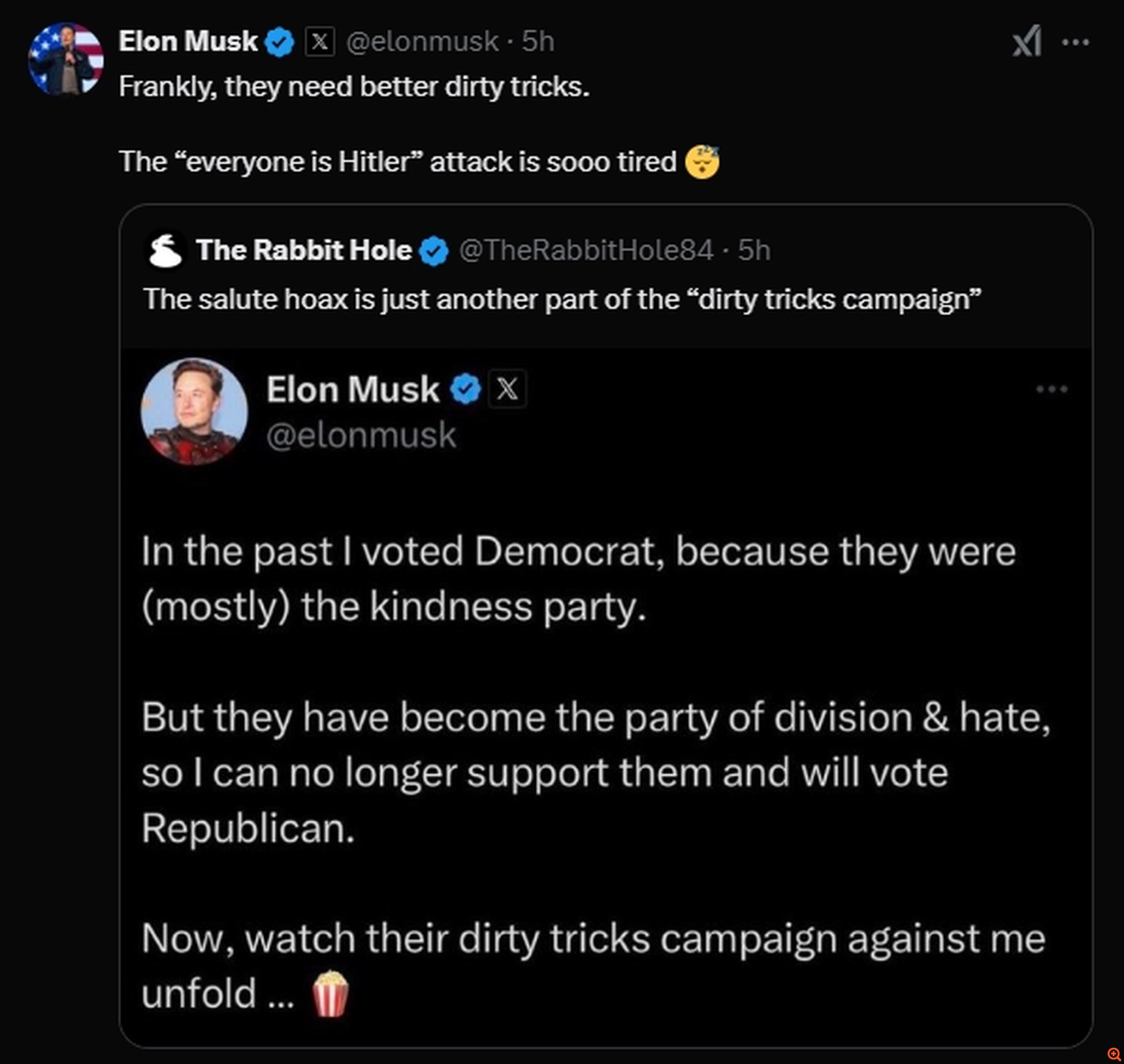This screenshot has height=1064, width=1124.
Task: Click the Elon Musk portrait in the embedded screenshot
Action: tap(194, 412)
